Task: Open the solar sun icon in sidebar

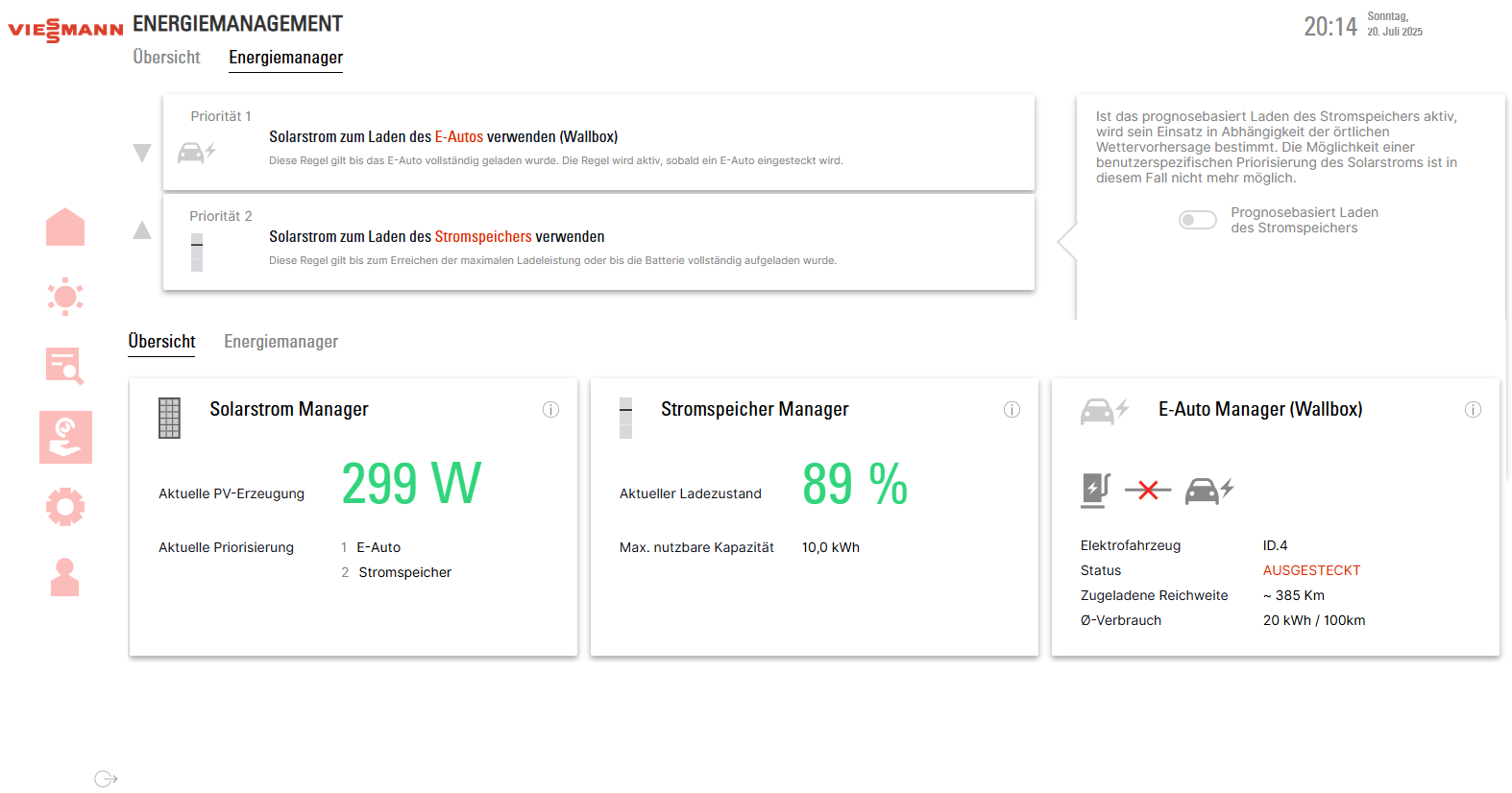Action: point(65,297)
